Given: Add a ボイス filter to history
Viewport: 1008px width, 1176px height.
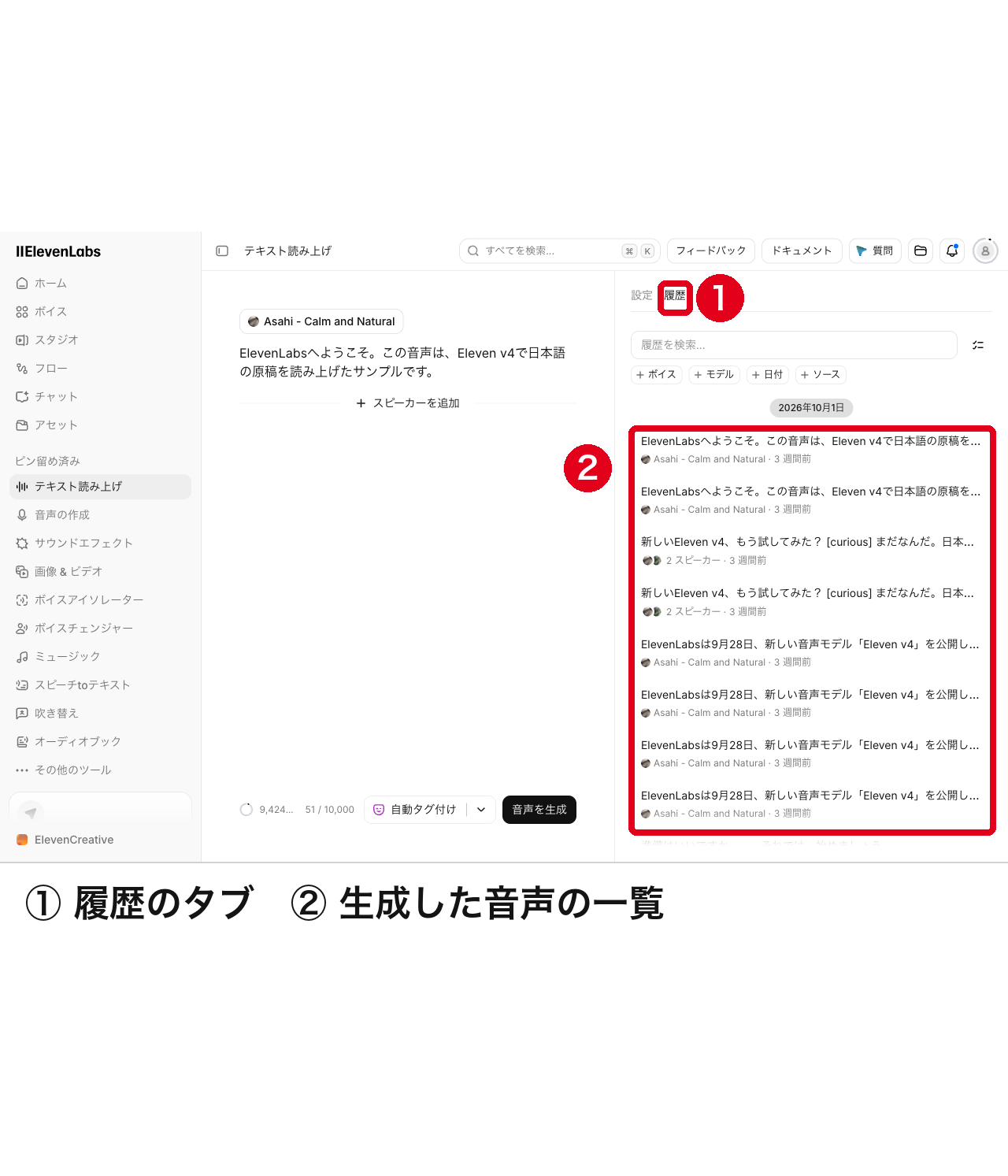Looking at the screenshot, I should (x=656, y=375).
